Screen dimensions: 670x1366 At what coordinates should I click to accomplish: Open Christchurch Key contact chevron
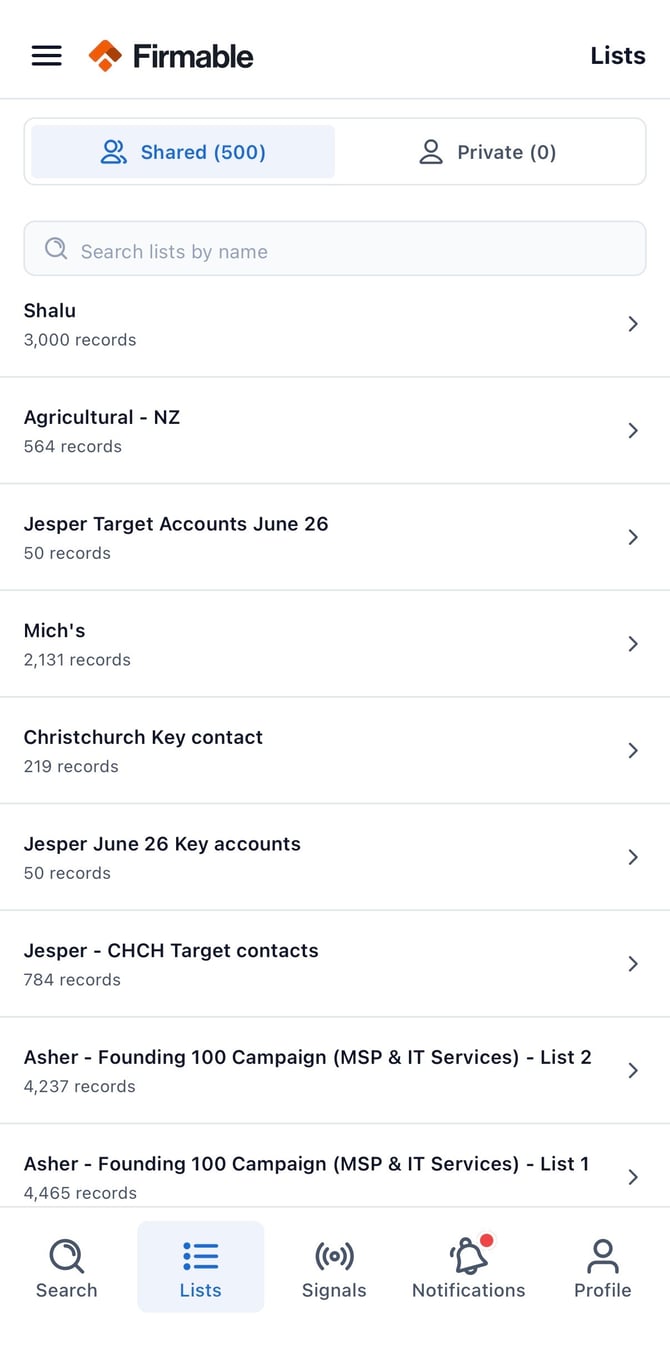point(632,751)
